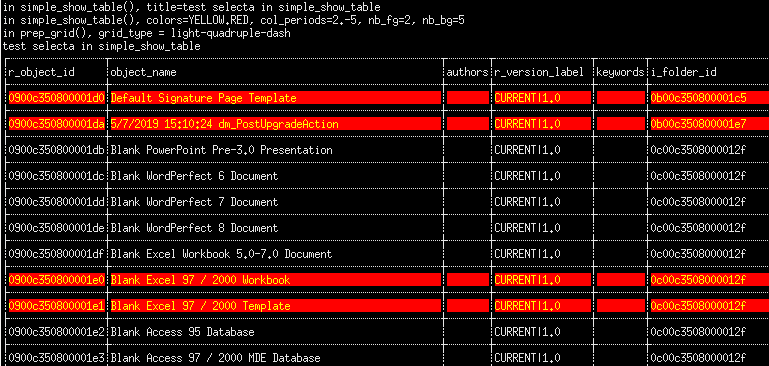
Task: Click 'Blank Excel Workbook 5.0-7.0 Document' cell
Action: 222,254
